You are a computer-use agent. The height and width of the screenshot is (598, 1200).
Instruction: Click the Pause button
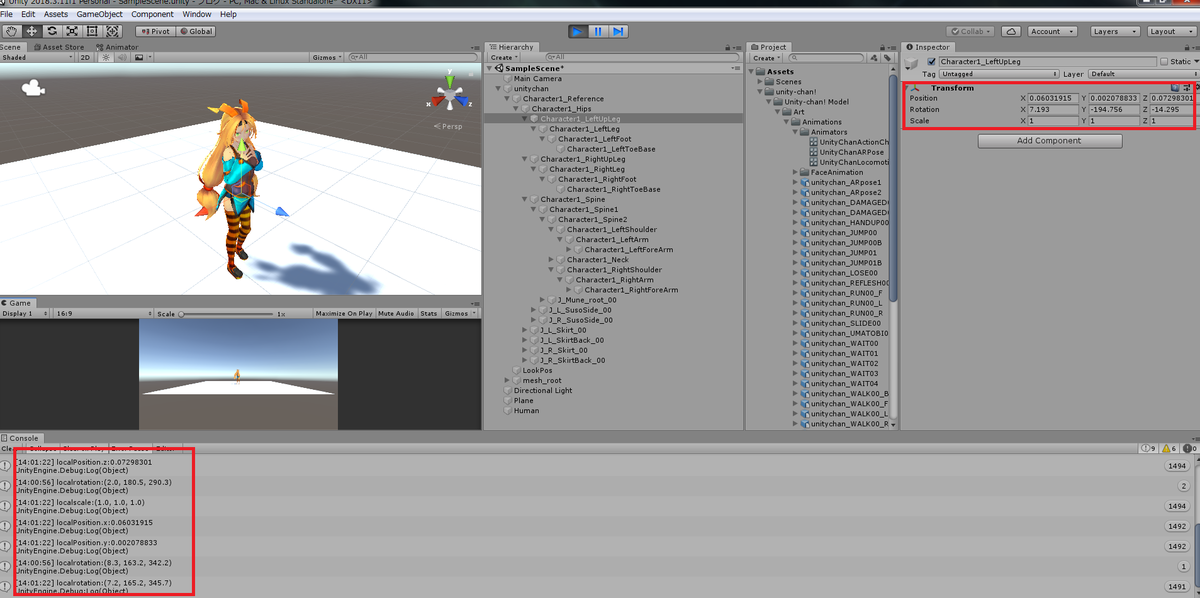598,32
